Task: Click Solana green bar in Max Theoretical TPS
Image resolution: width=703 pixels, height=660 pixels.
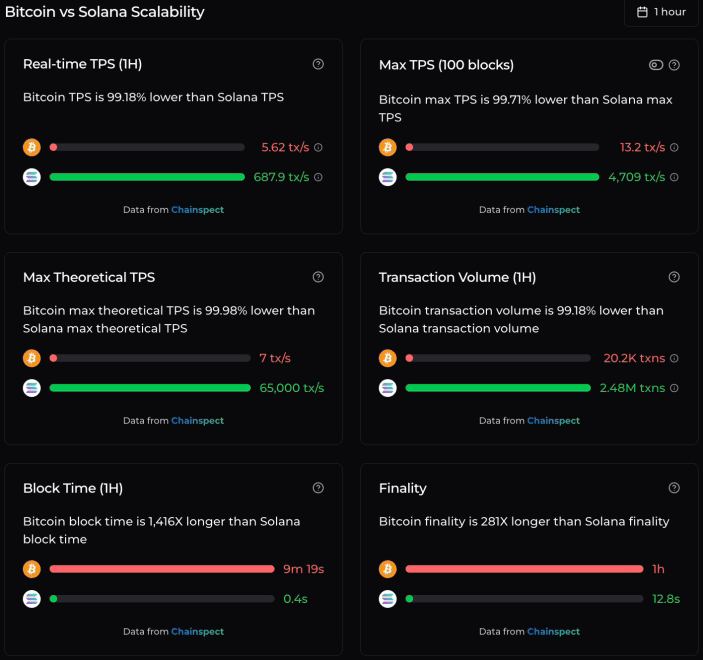Action: coord(150,388)
